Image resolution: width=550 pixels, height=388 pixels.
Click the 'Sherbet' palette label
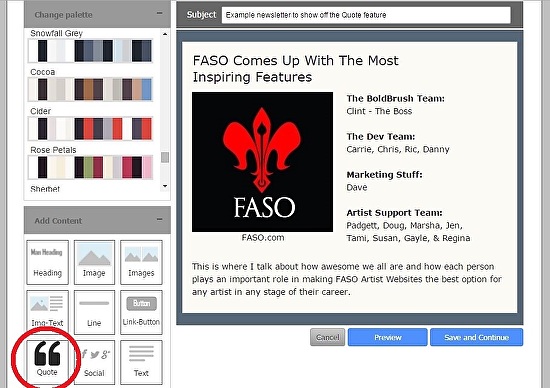(45, 189)
